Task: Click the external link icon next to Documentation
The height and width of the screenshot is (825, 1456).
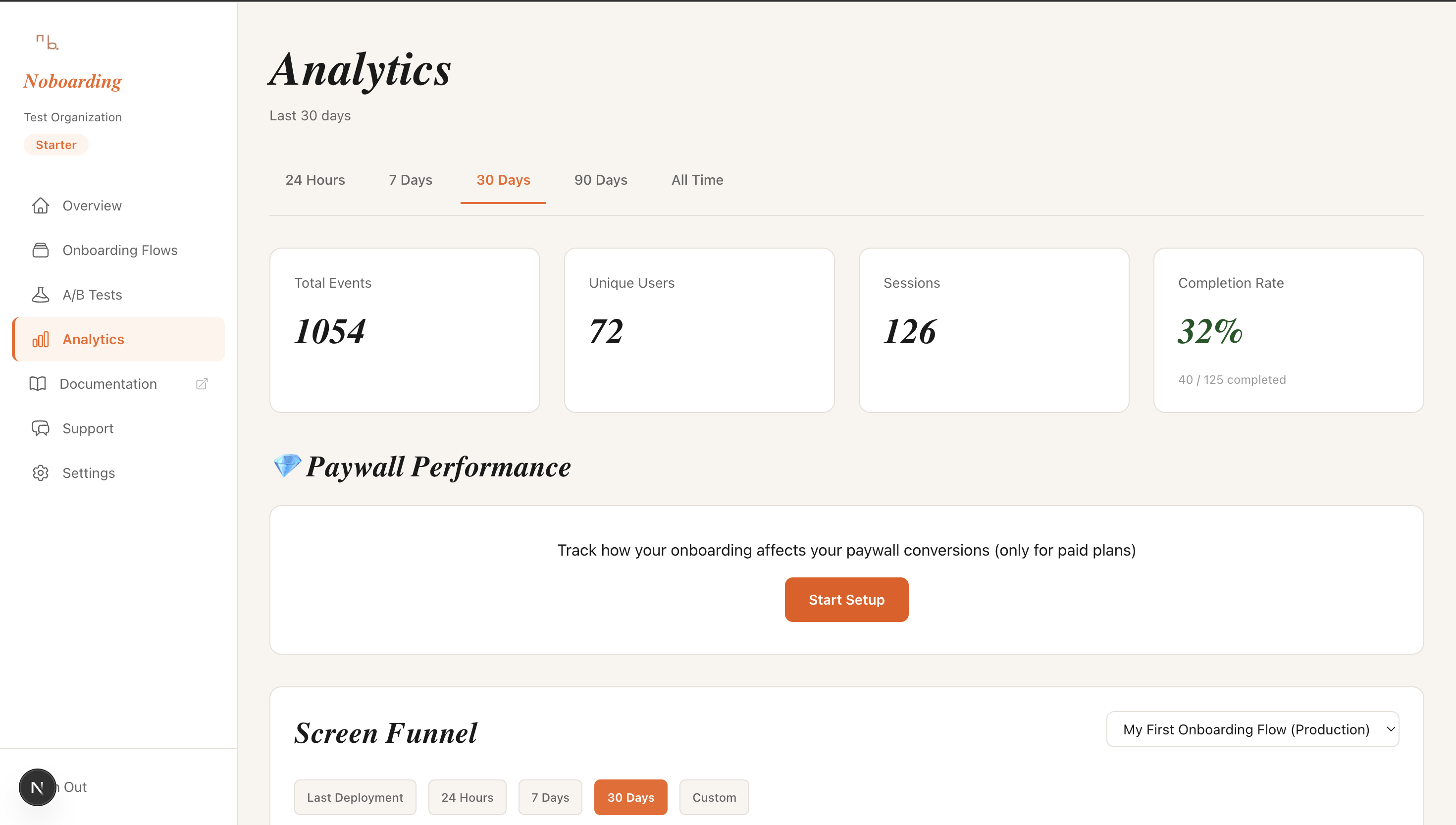Action: coord(202,384)
